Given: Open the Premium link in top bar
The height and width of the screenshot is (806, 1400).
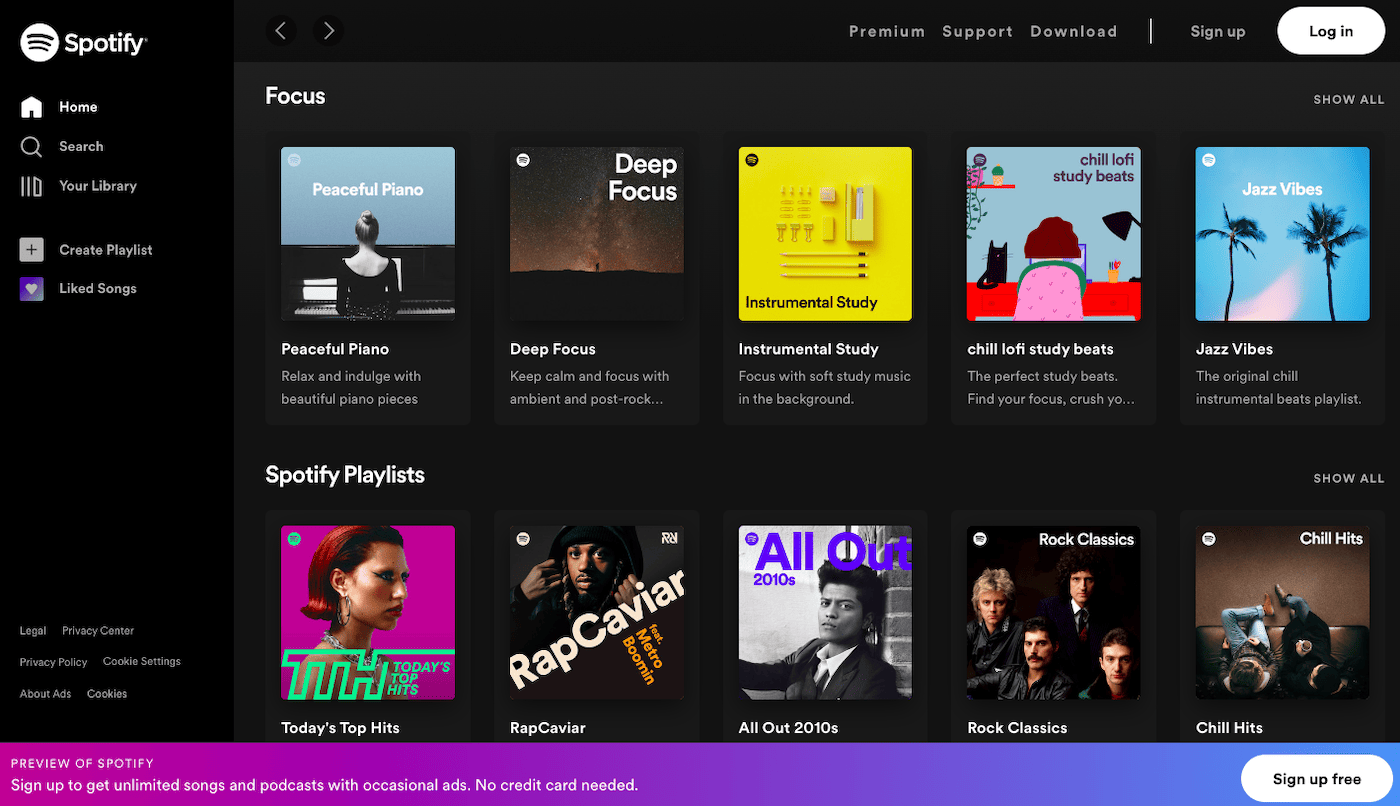Looking at the screenshot, I should [887, 31].
